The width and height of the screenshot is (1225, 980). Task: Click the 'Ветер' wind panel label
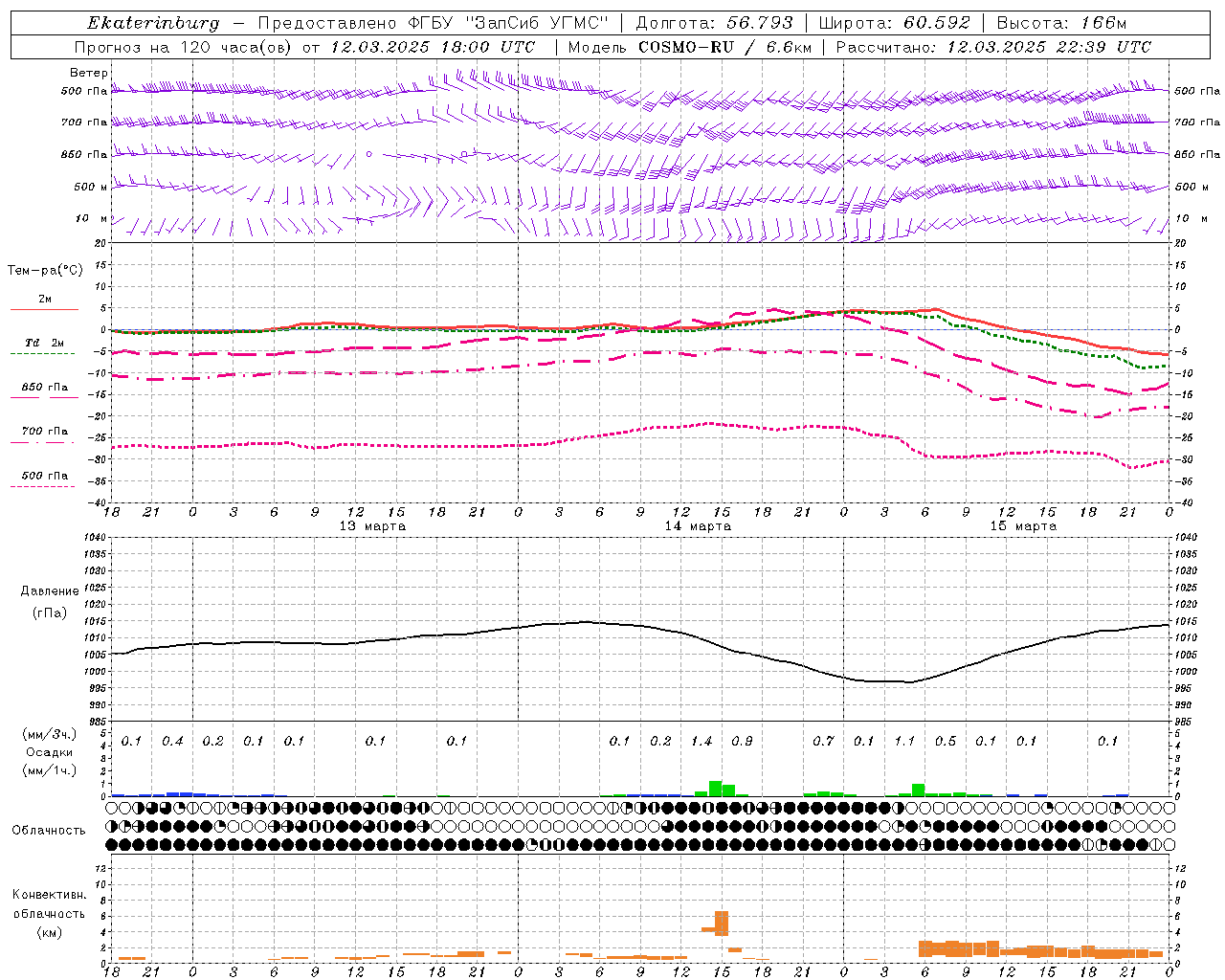point(89,73)
